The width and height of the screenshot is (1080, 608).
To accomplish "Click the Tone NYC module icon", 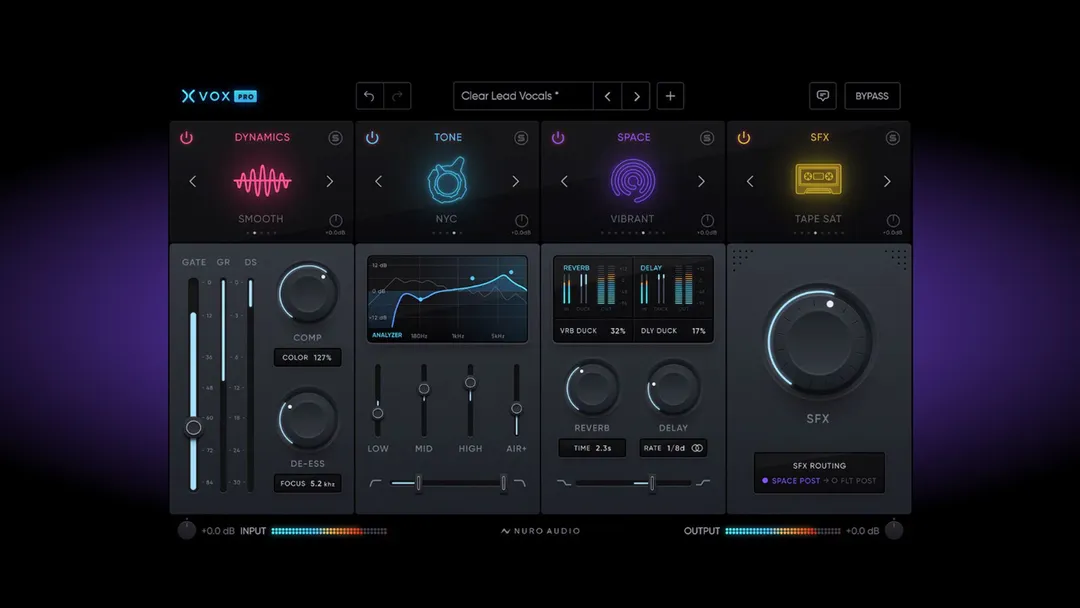I will (447, 181).
